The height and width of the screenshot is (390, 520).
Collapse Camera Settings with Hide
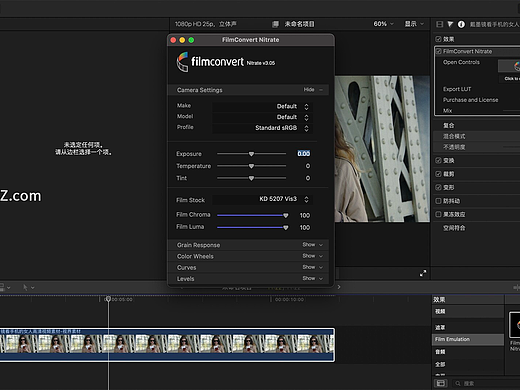pos(313,90)
